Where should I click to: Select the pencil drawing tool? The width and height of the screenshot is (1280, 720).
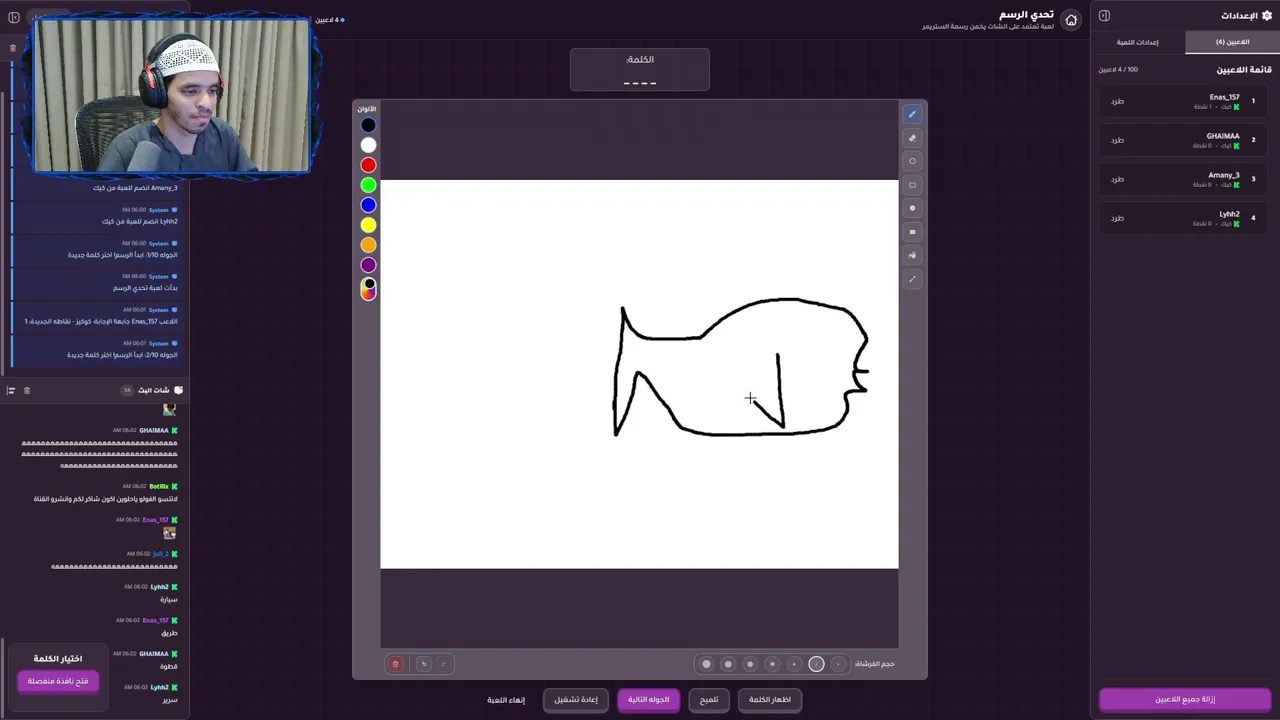(912, 114)
